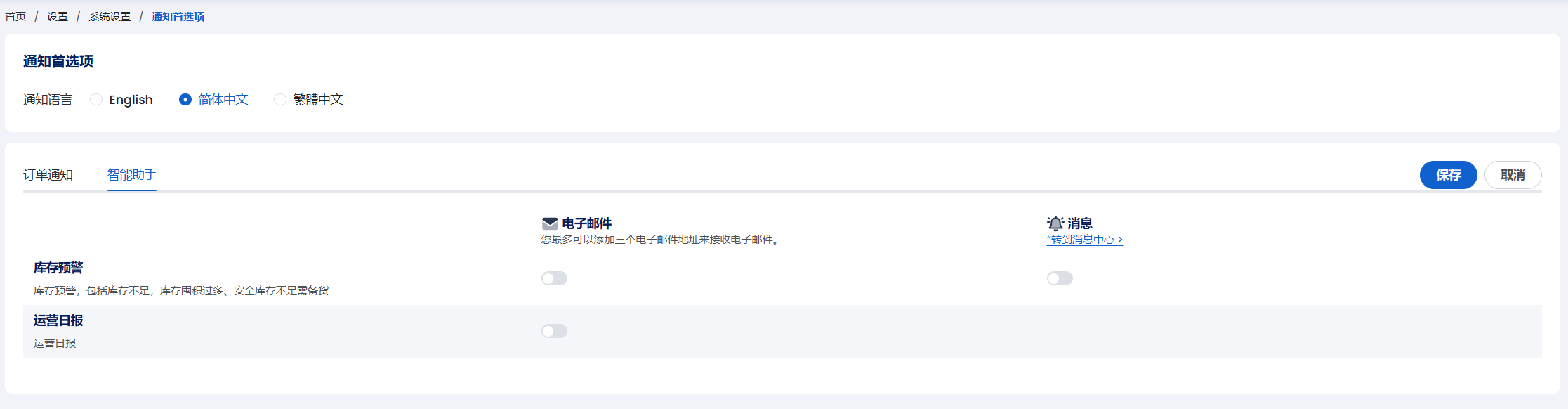Enable message toggle for 库存预警
The height and width of the screenshot is (409, 1568).
pos(1060,278)
